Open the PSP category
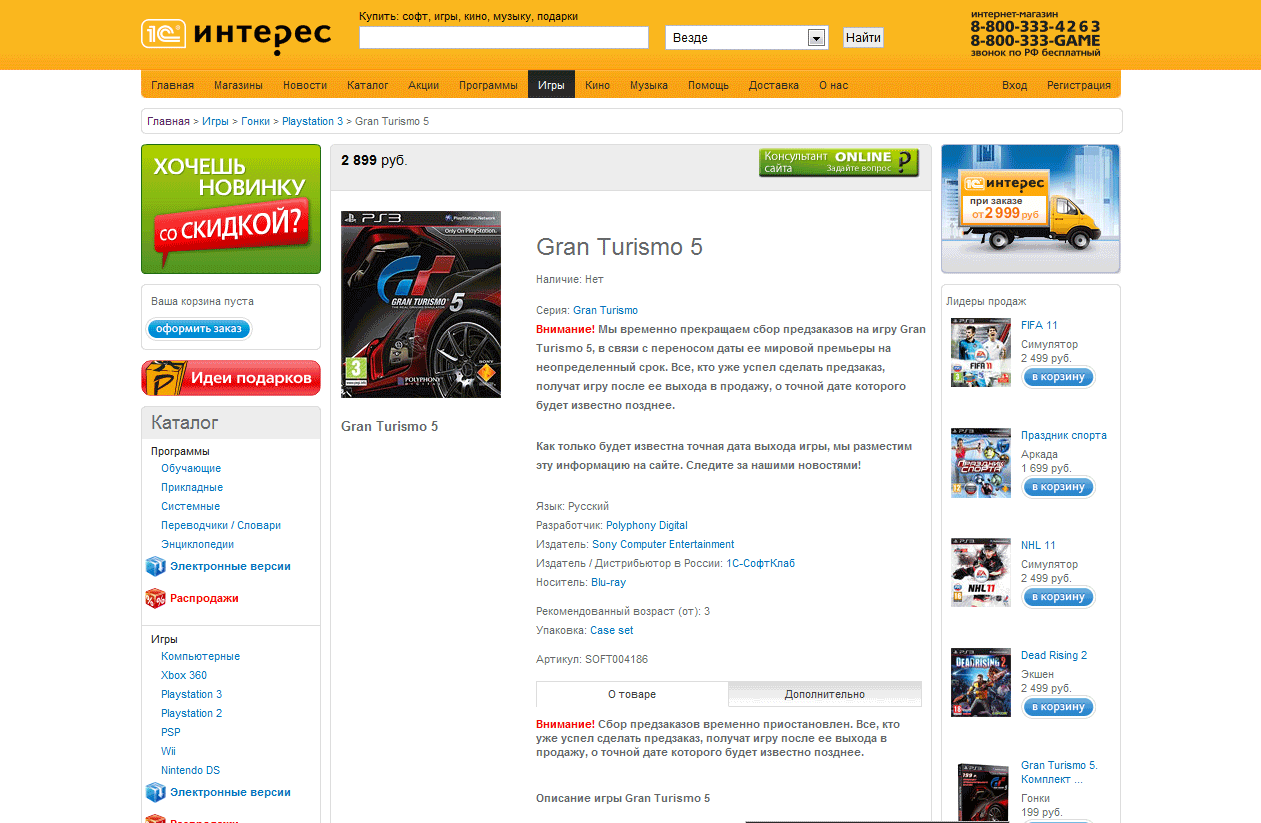 pos(171,732)
